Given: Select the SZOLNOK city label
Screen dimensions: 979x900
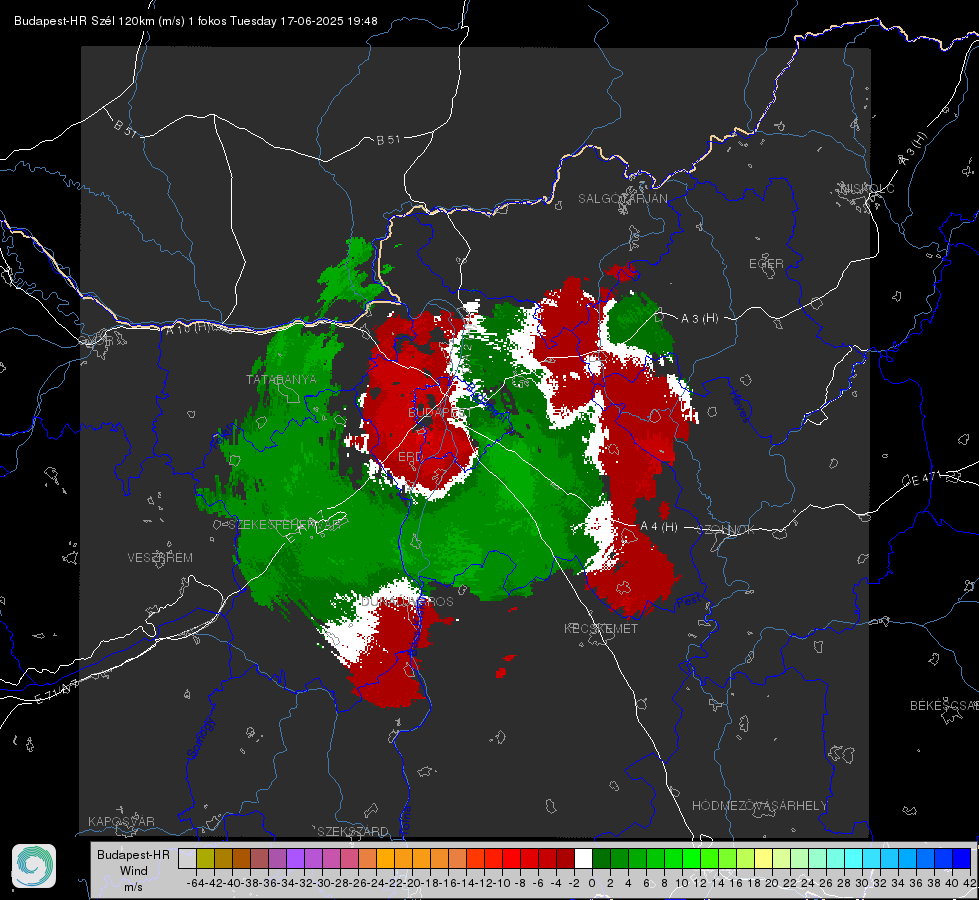Looking at the screenshot, I should pos(726,530).
